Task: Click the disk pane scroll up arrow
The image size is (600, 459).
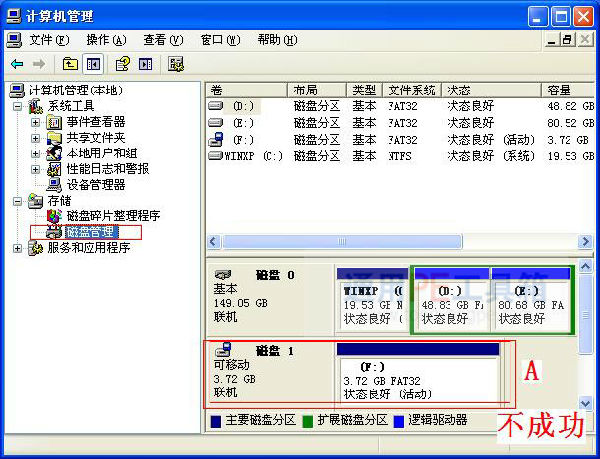Action: (585, 265)
